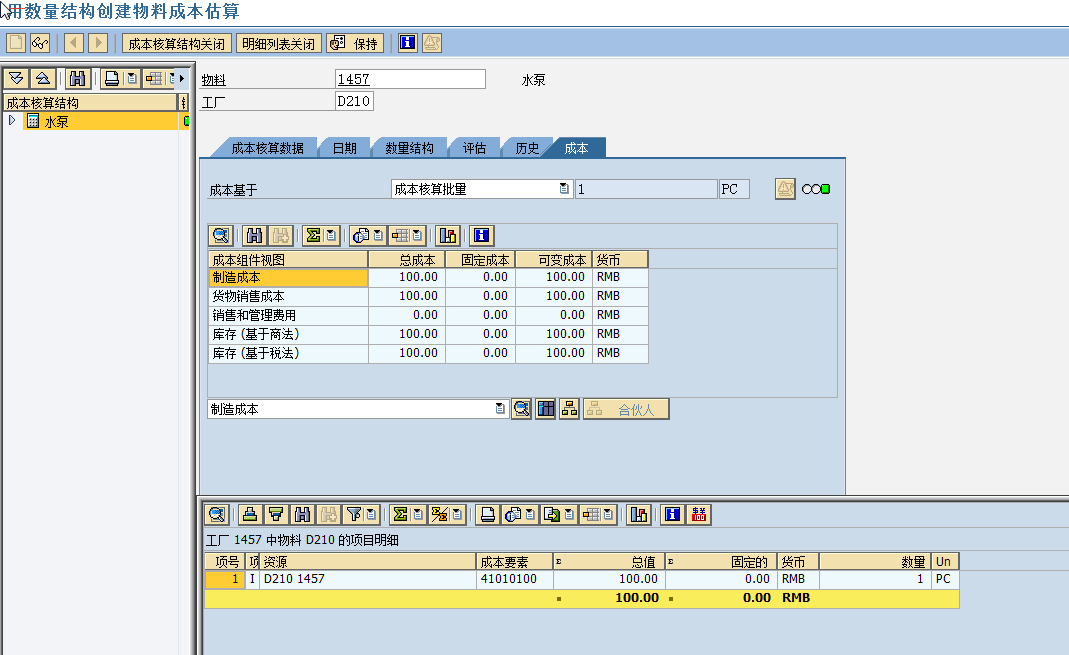Screen dimensions: 1069x655
Task: Switch to 日期 tab
Action: (345, 148)
